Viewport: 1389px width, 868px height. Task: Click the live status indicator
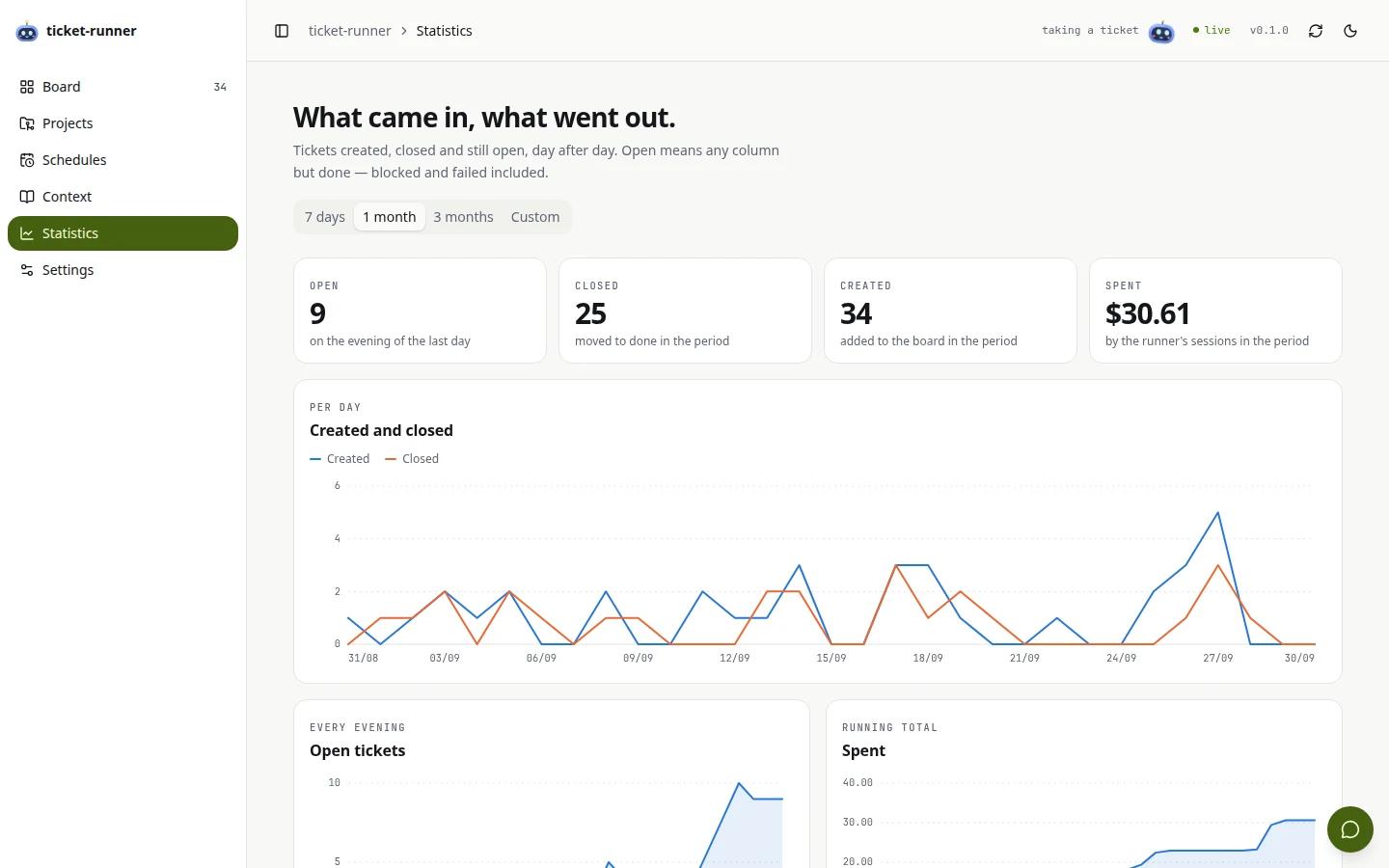[x=1212, y=31]
